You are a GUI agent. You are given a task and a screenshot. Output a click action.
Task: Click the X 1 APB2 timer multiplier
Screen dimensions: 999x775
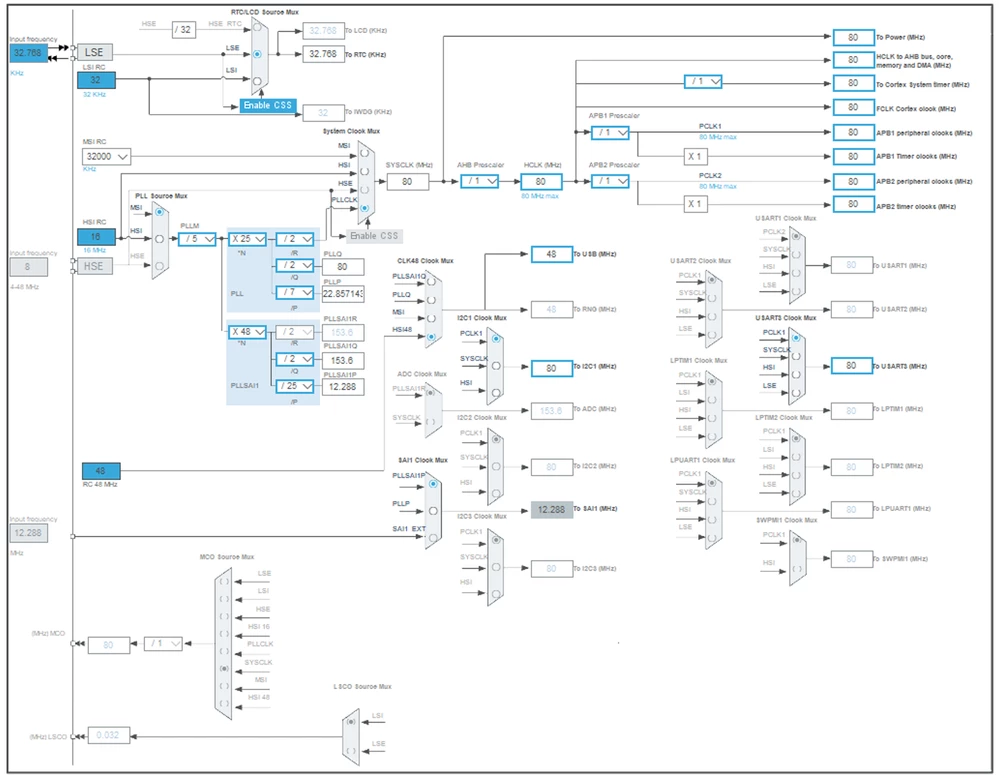[694, 204]
